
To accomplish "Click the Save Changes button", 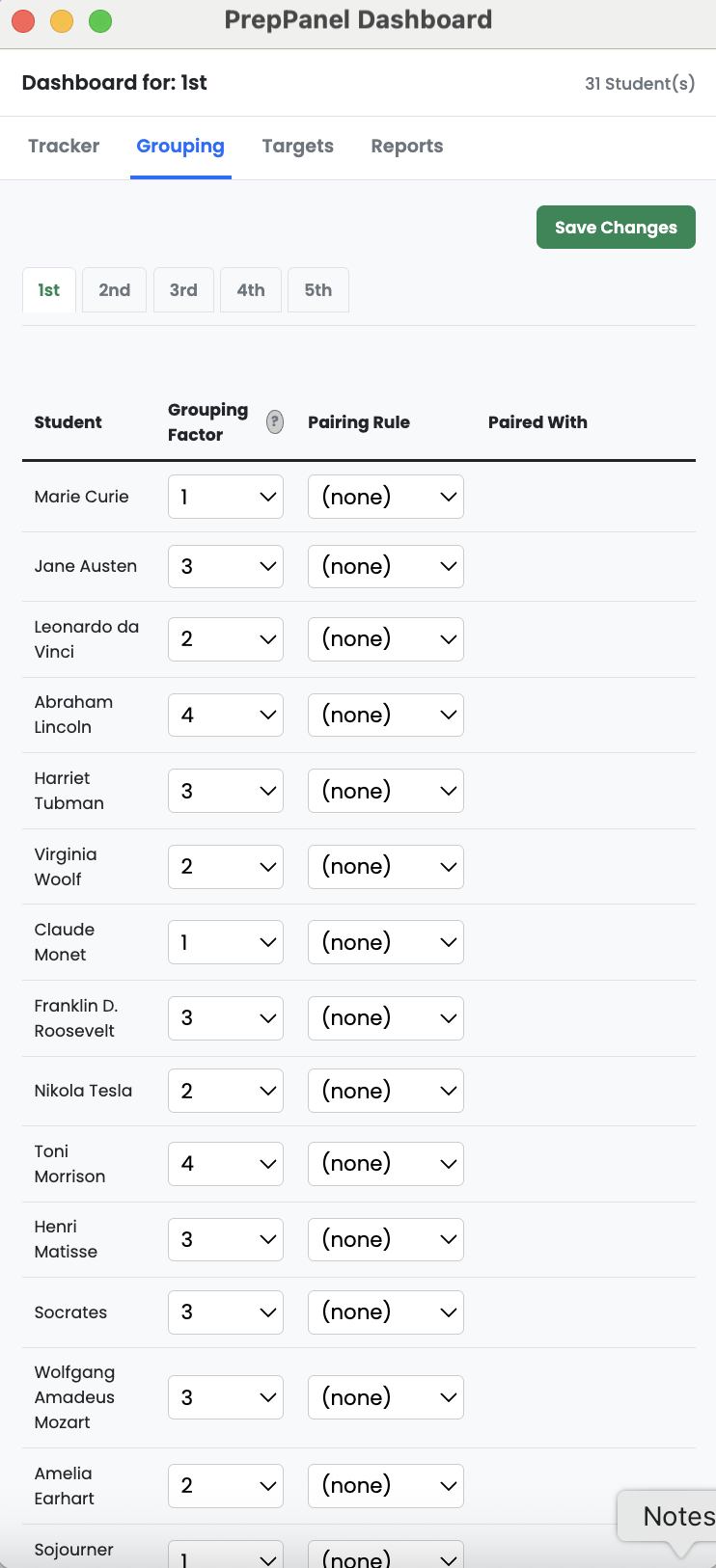I will coord(616,227).
